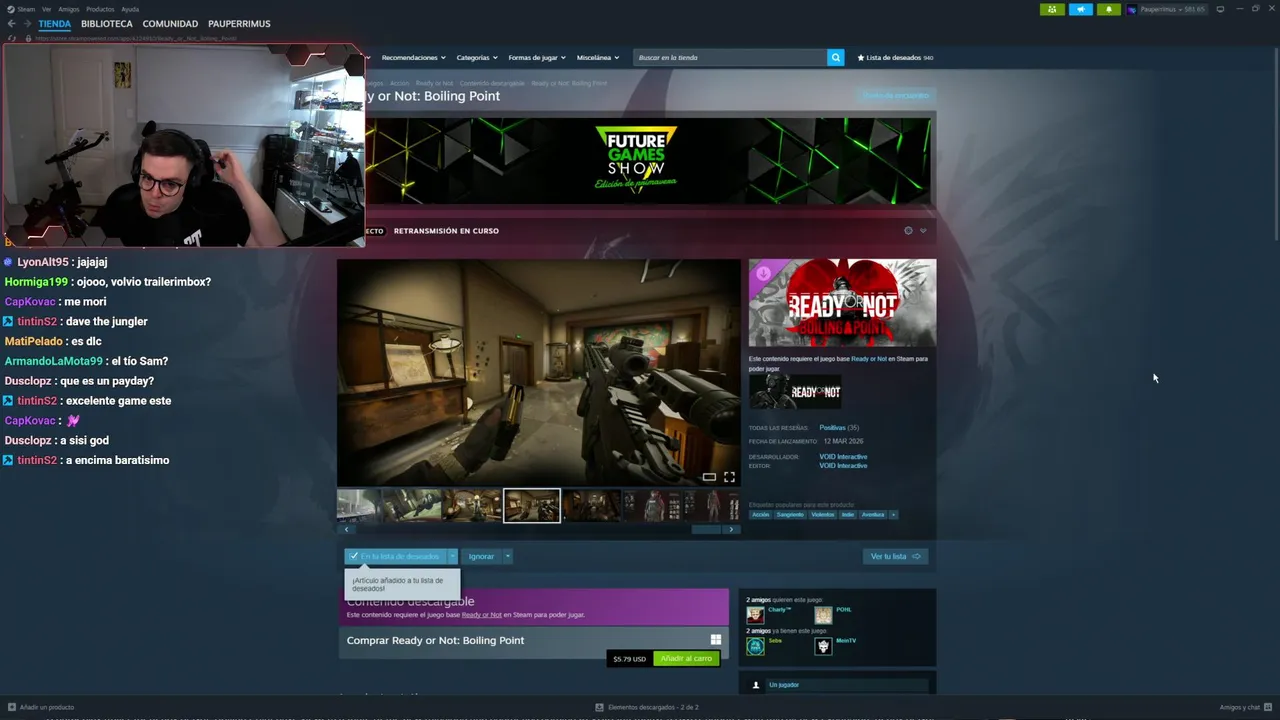Click Añadir al carro button

[686, 658]
